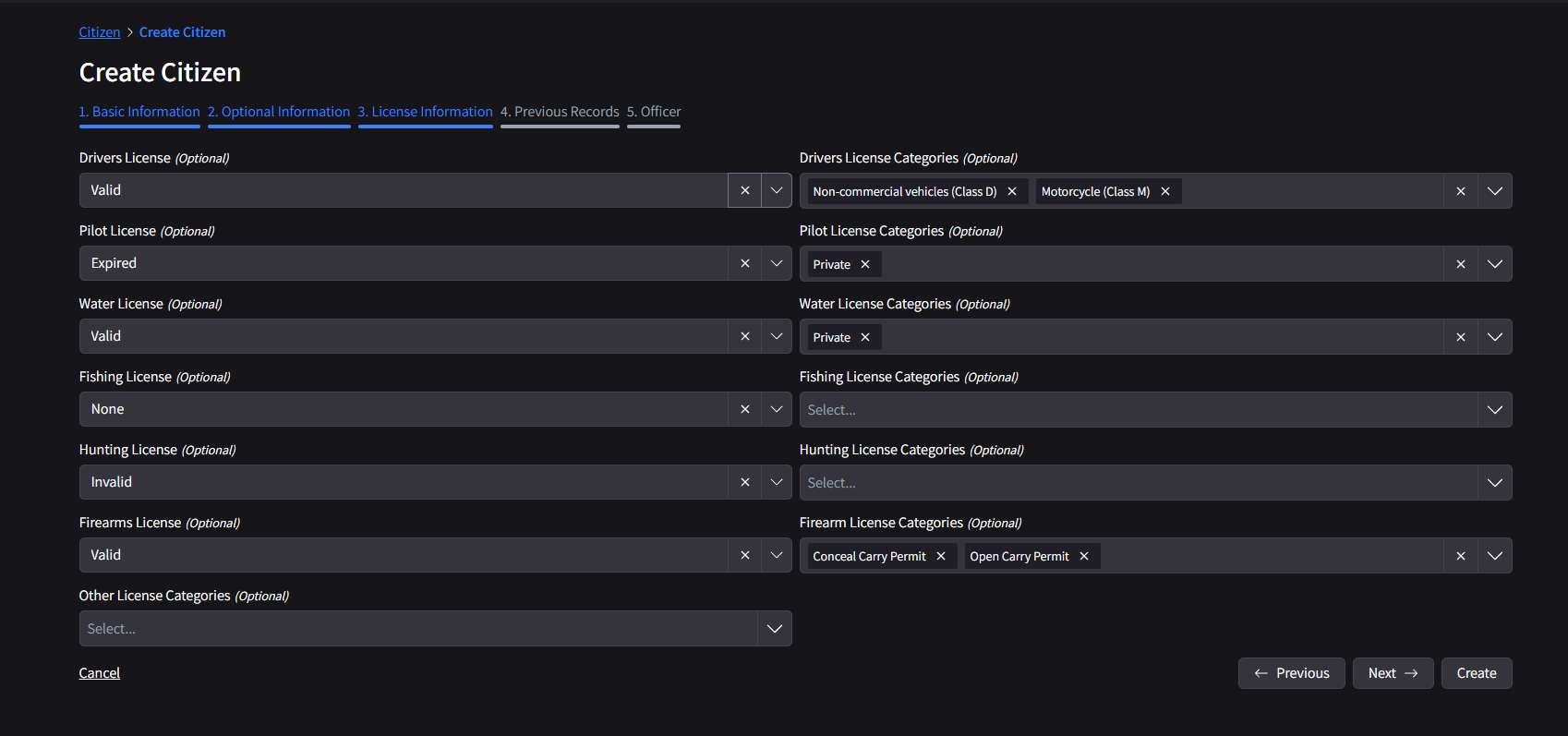Open the Citizen breadcrumb link

click(100, 32)
